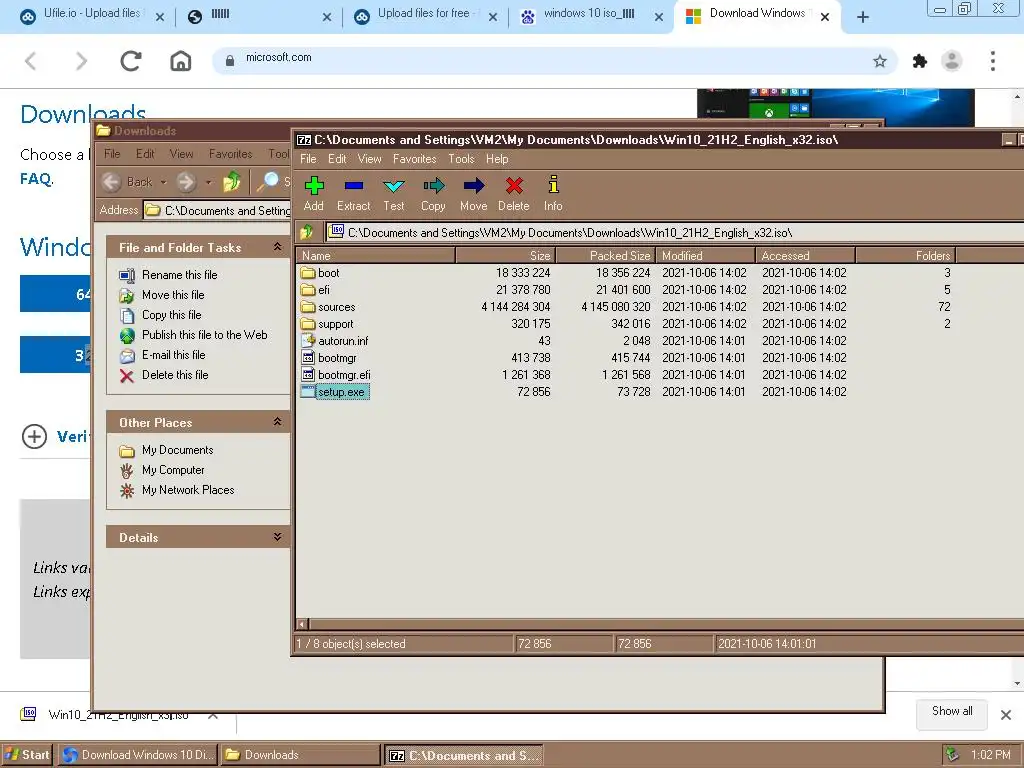Click the 7-Zip Move toolbar icon
The height and width of the screenshot is (768, 1024).
pos(473,186)
